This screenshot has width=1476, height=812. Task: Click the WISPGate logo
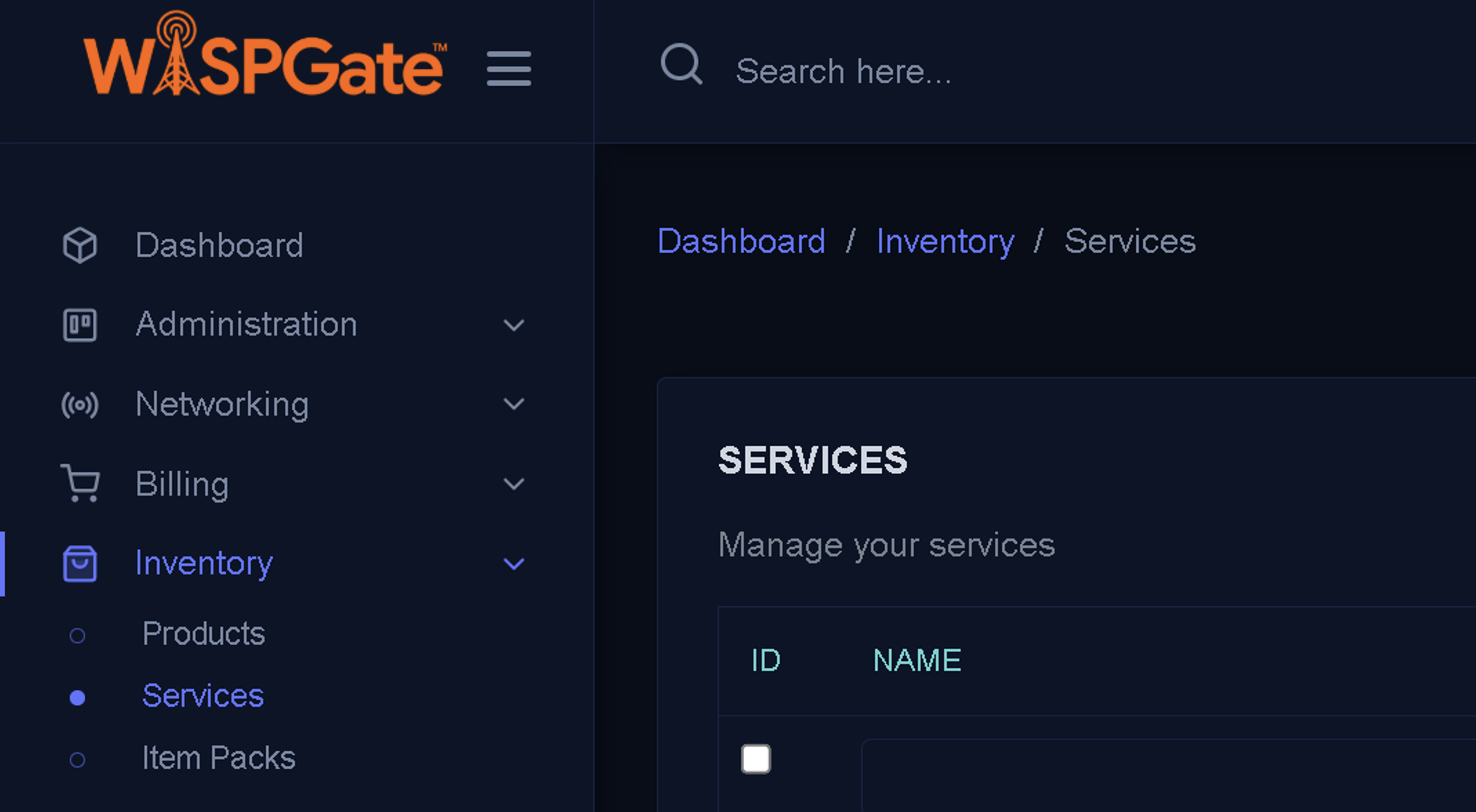265,56
